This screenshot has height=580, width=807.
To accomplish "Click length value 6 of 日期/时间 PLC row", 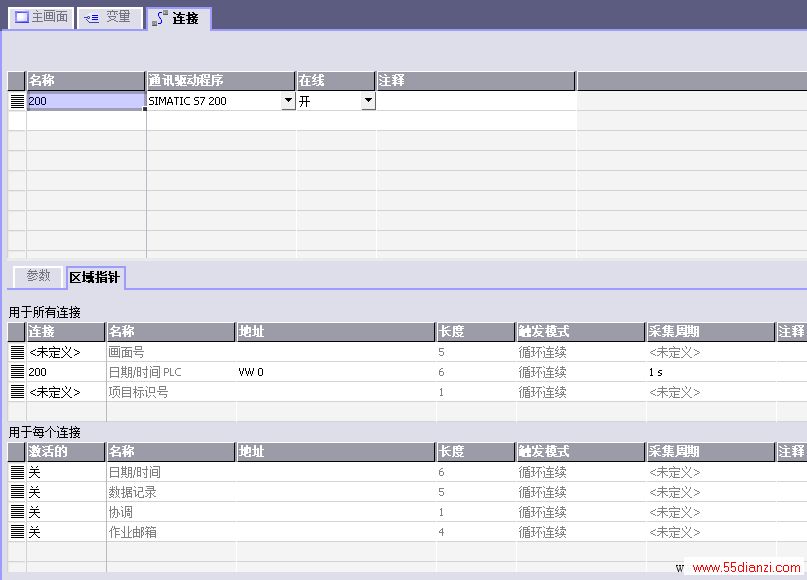I will tap(476, 372).
